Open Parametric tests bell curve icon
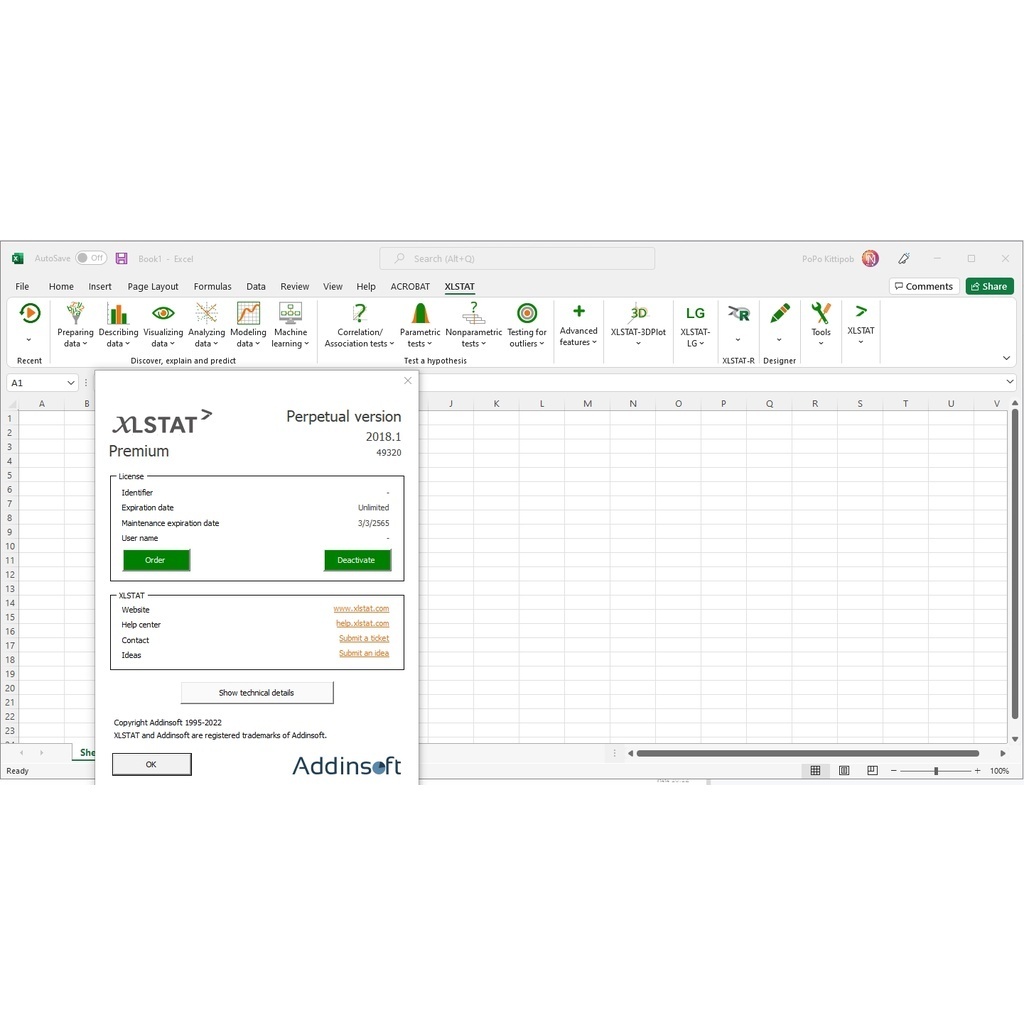Image resolution: width=1024 pixels, height=1024 pixels. click(420, 313)
